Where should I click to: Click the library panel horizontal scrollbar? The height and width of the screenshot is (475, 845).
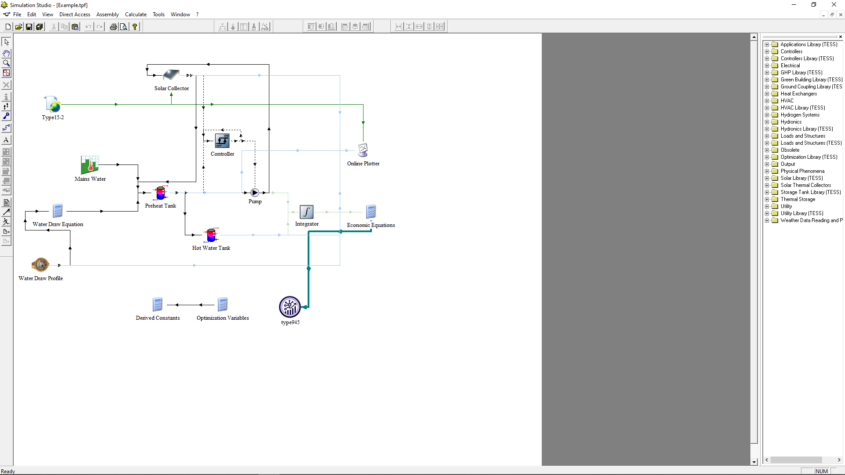(800, 460)
